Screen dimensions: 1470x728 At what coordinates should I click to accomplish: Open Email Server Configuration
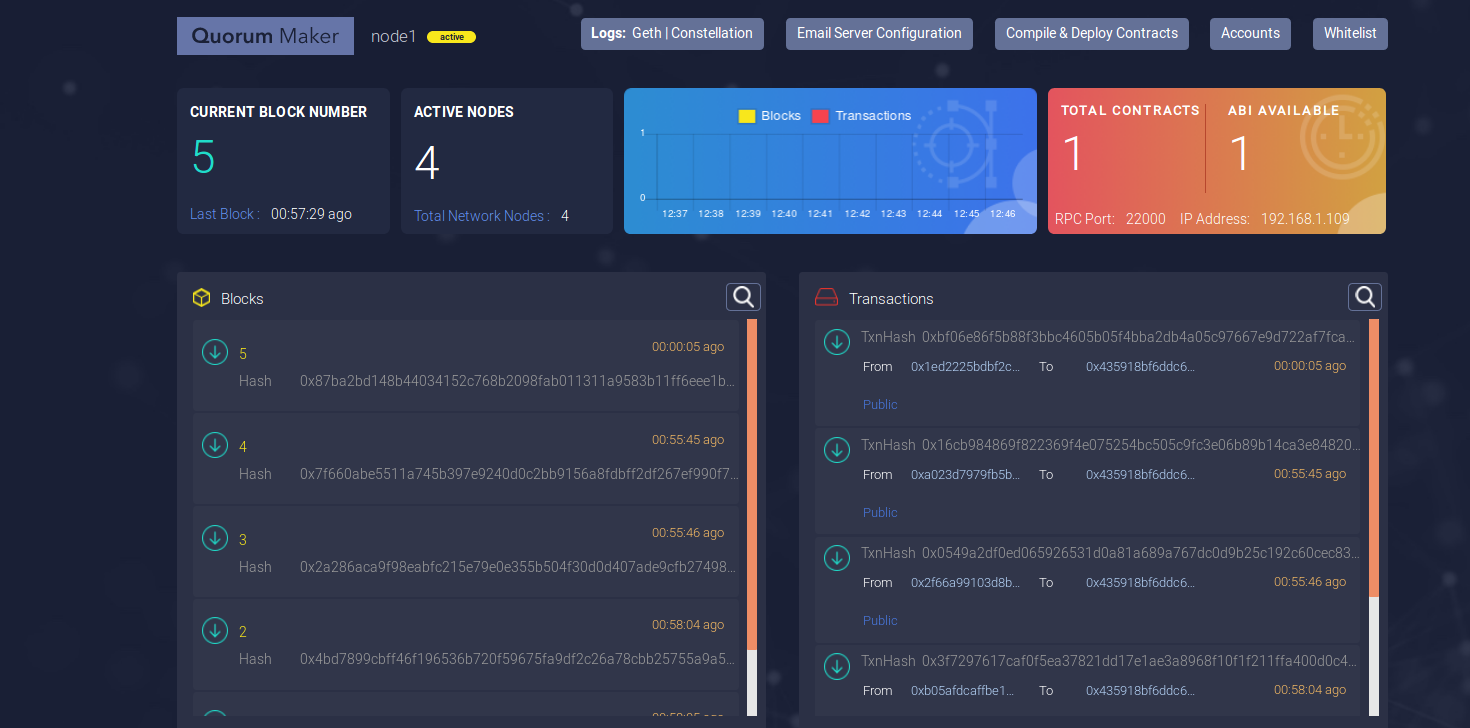[879, 33]
